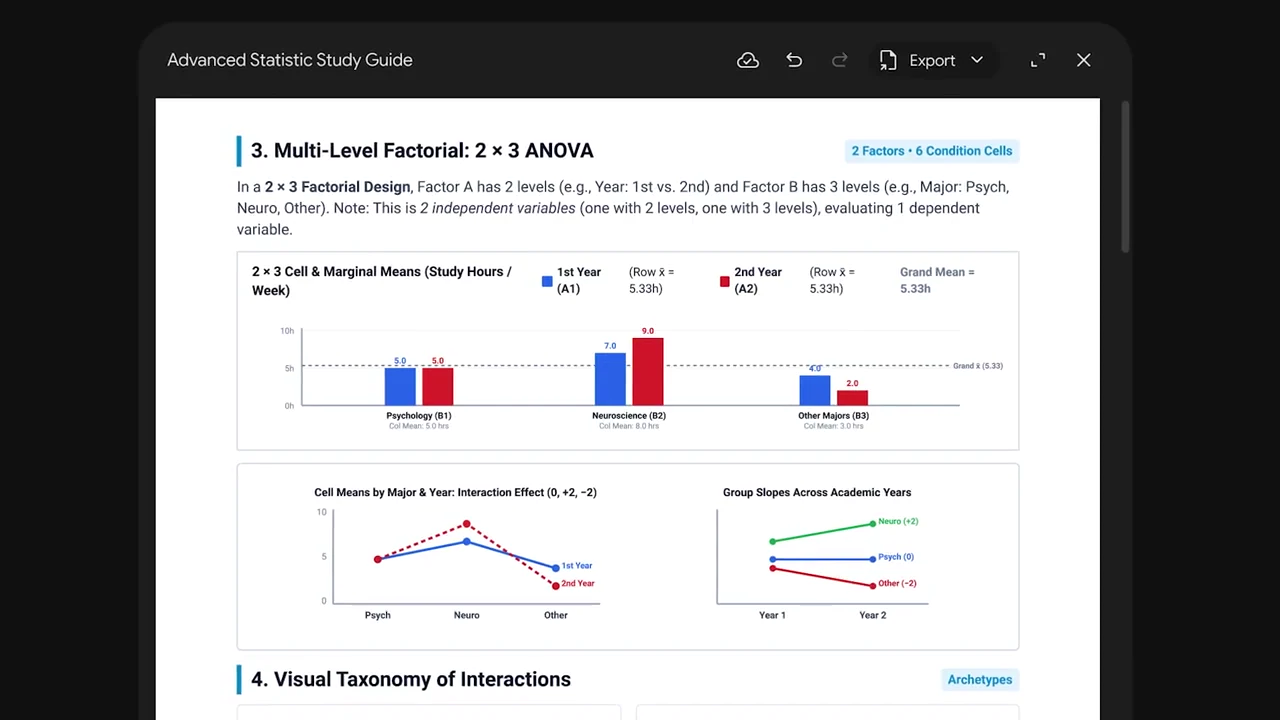Image resolution: width=1280 pixels, height=720 pixels.
Task: Enter fullscreen view
Action: point(1038,60)
